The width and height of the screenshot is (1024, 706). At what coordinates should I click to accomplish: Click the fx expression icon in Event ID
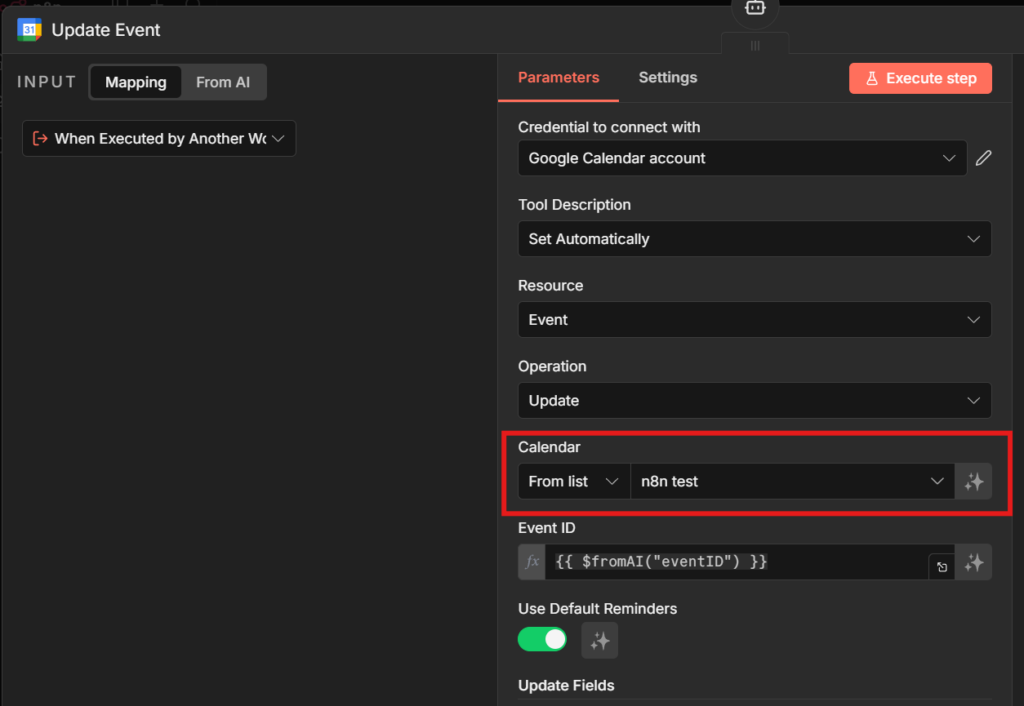pos(532,562)
